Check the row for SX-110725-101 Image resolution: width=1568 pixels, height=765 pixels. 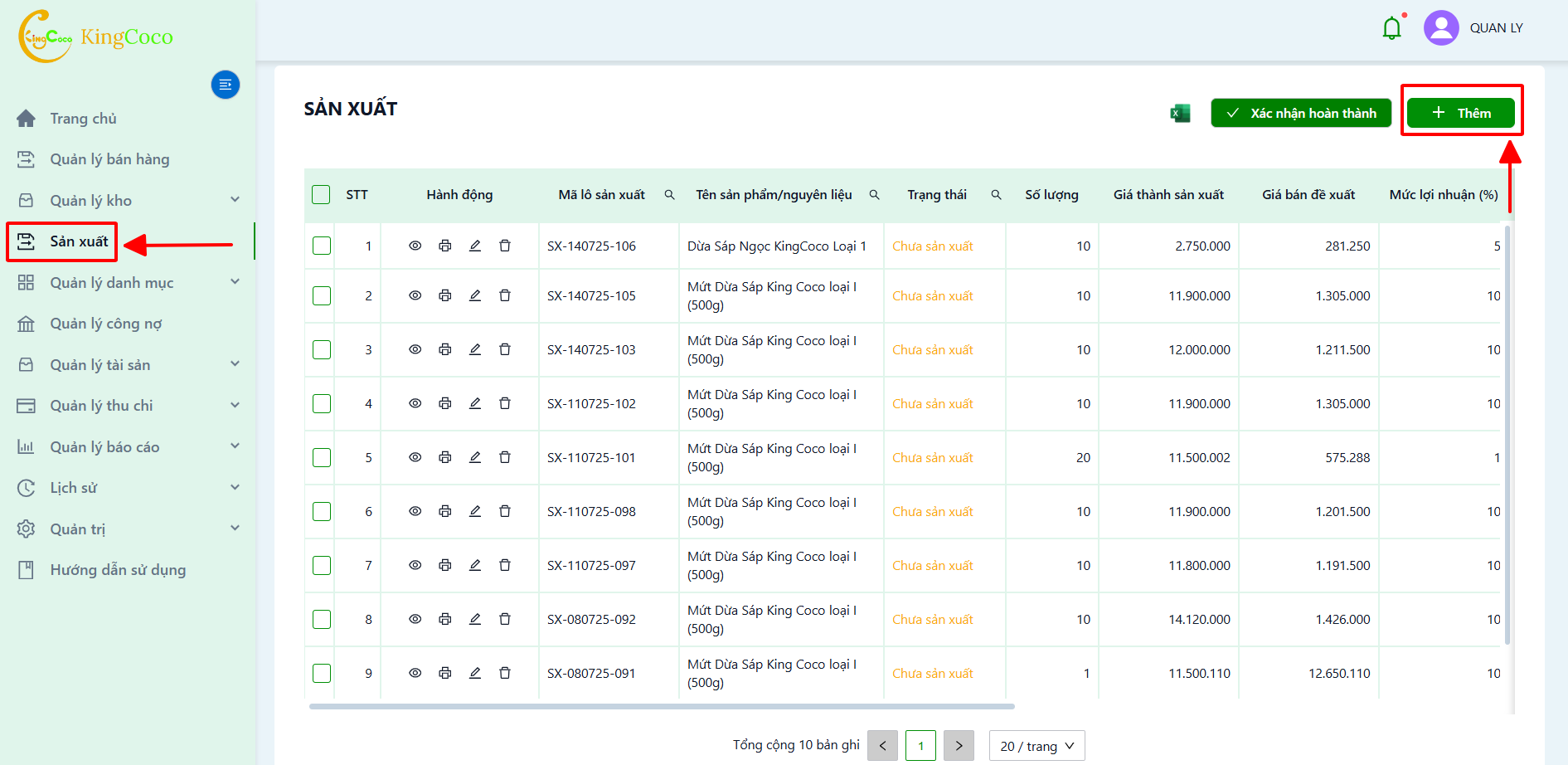[x=322, y=457]
